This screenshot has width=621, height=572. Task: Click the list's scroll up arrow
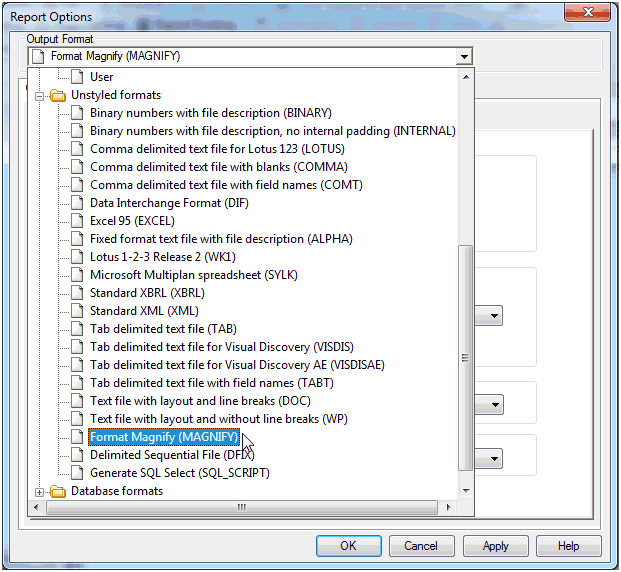(466, 77)
